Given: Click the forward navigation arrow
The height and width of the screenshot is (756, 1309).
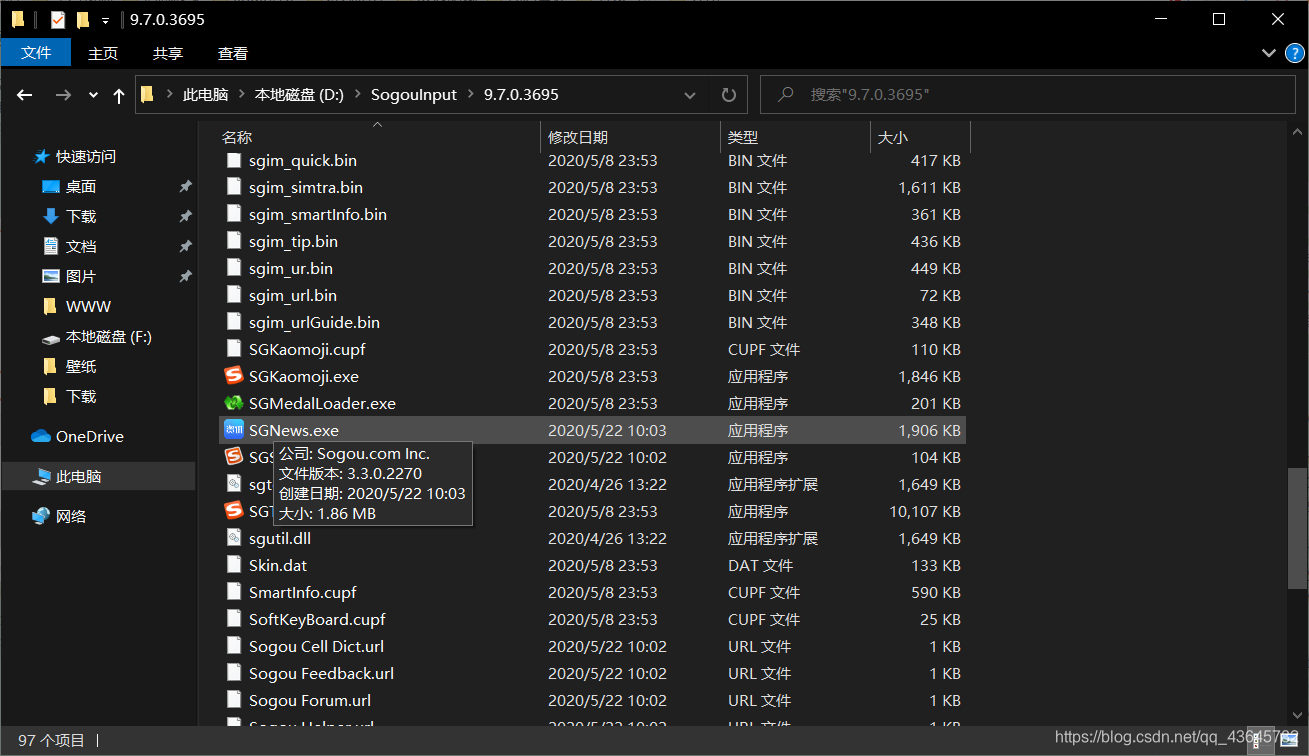Looking at the screenshot, I should (x=63, y=95).
